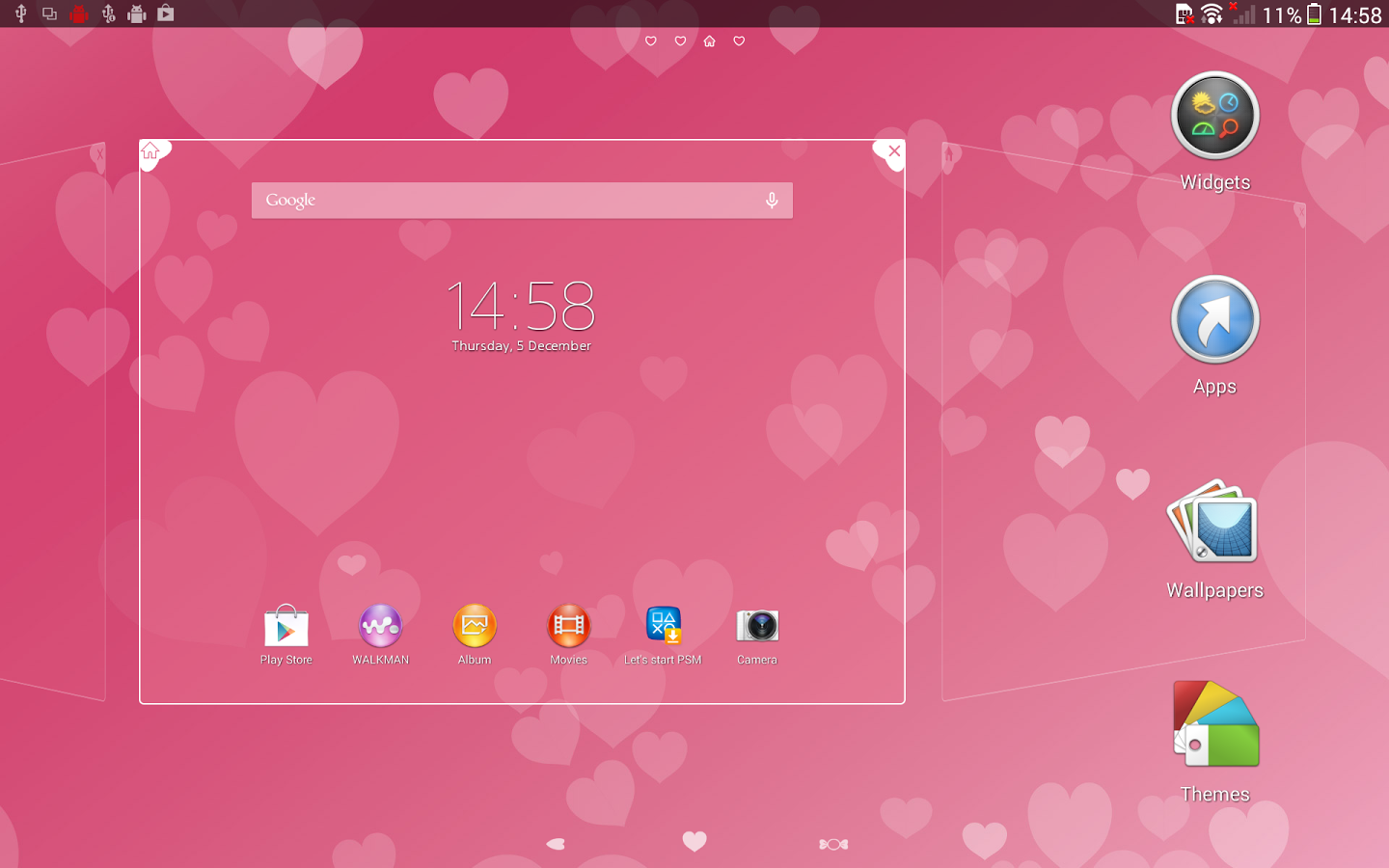1389x868 pixels.
Task: Remove center pane with its X button
Action: pos(894,150)
